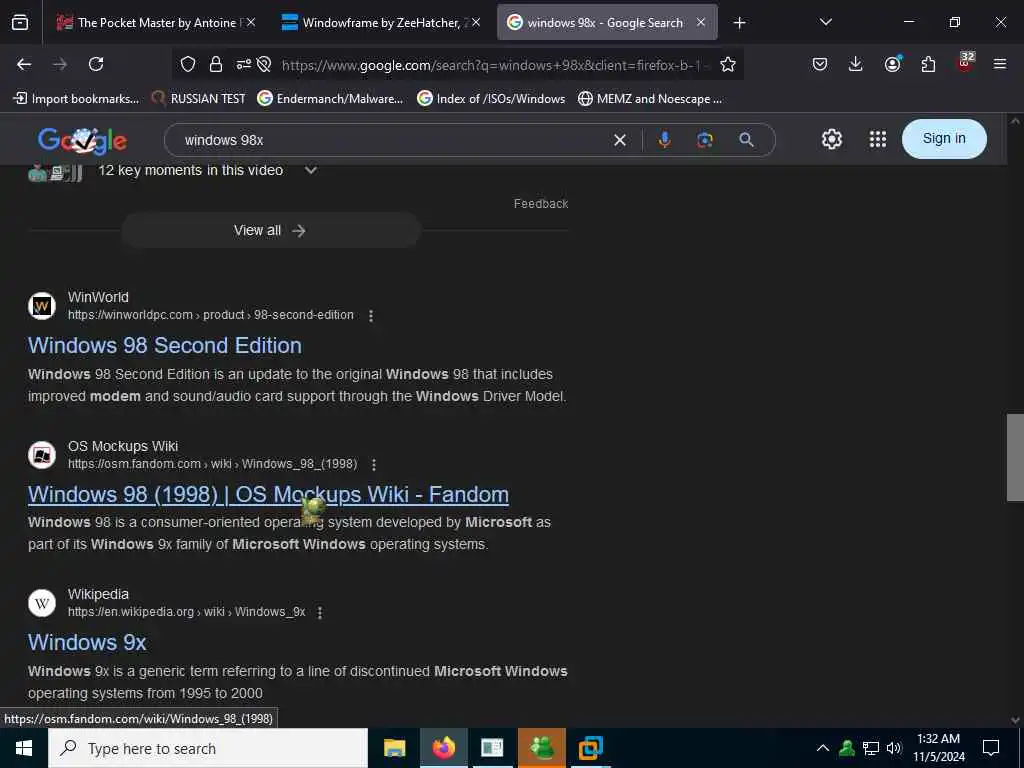
Task: Open MEMZ and Noescape bookmark
Action: [x=650, y=99]
